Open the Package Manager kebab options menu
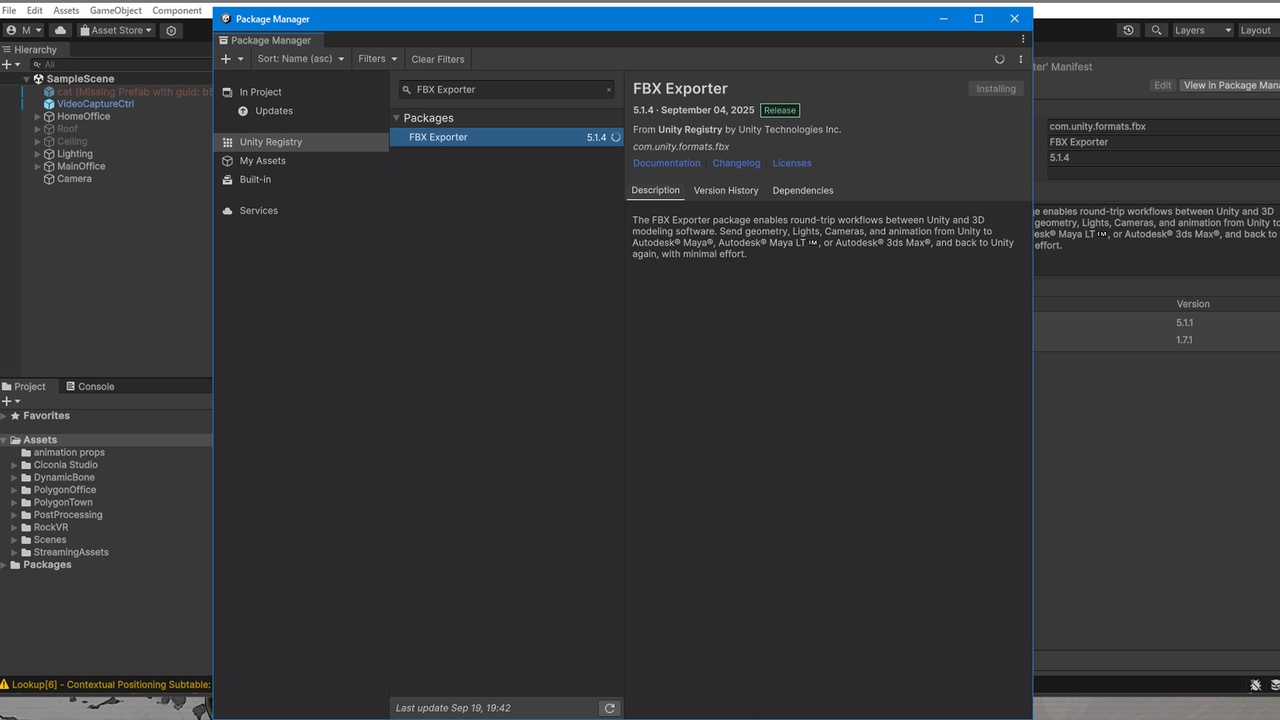This screenshot has height=720, width=1280. point(1021,59)
